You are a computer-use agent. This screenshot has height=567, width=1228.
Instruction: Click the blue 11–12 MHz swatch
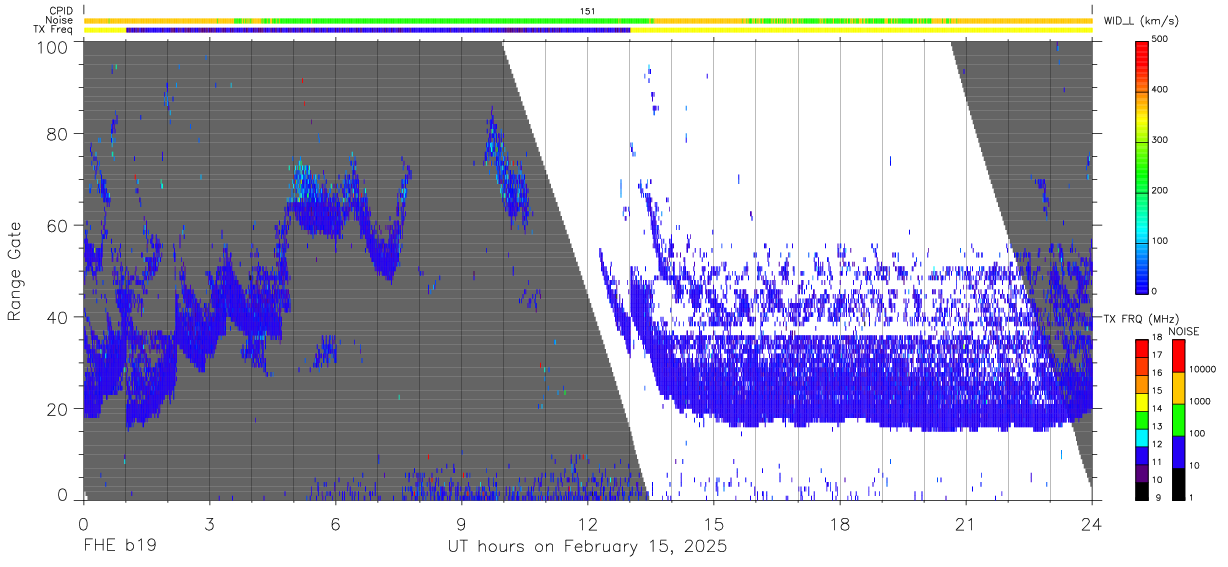point(1142,454)
